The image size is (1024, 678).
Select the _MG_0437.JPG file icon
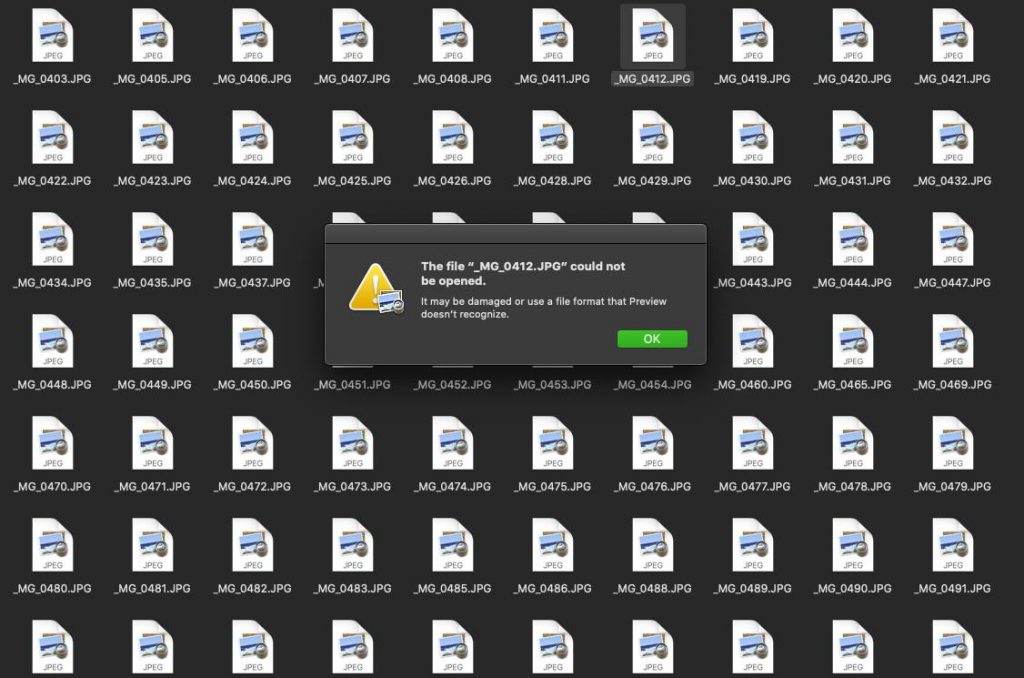tap(253, 242)
